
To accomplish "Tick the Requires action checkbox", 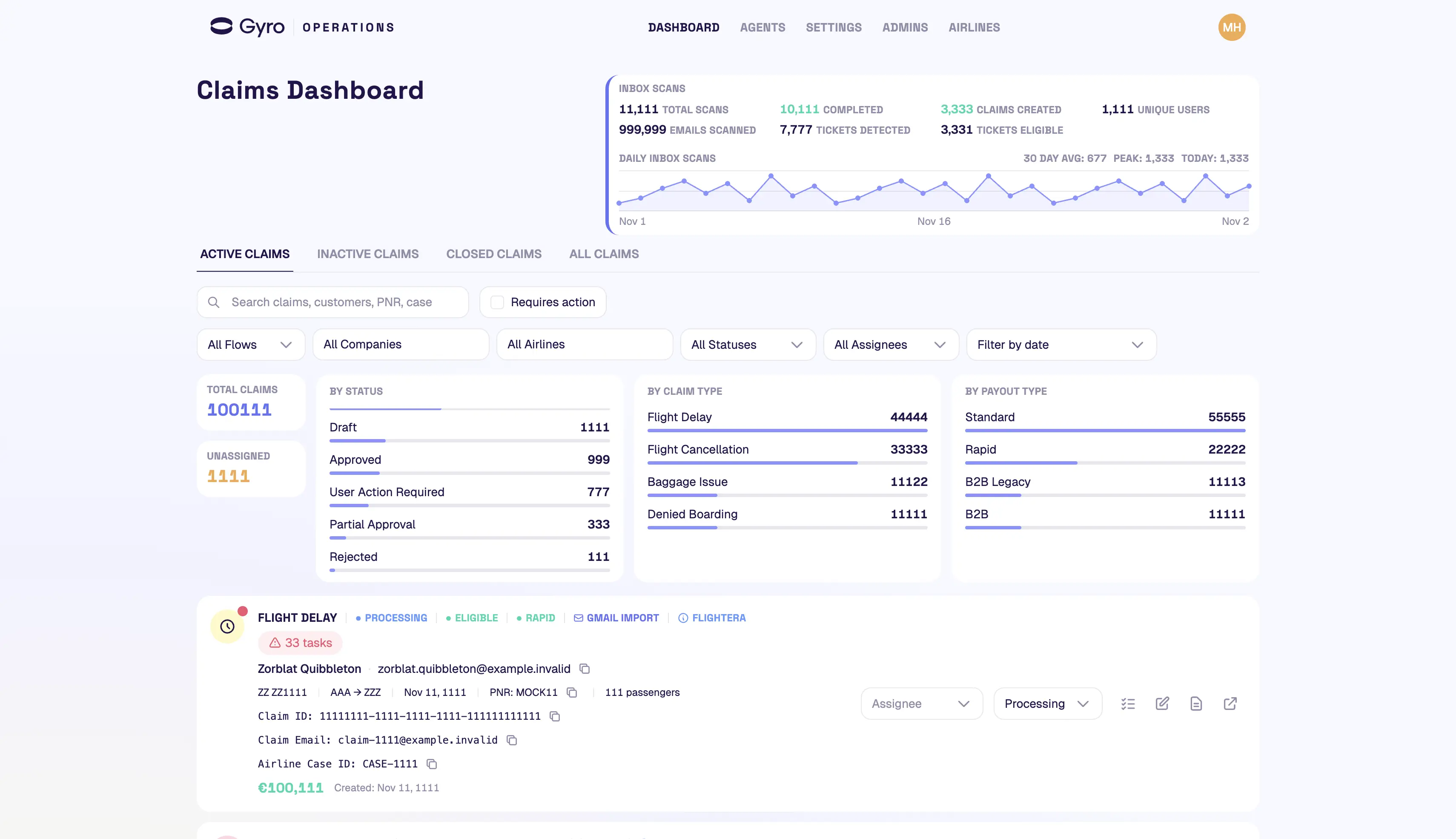I will 497,302.
